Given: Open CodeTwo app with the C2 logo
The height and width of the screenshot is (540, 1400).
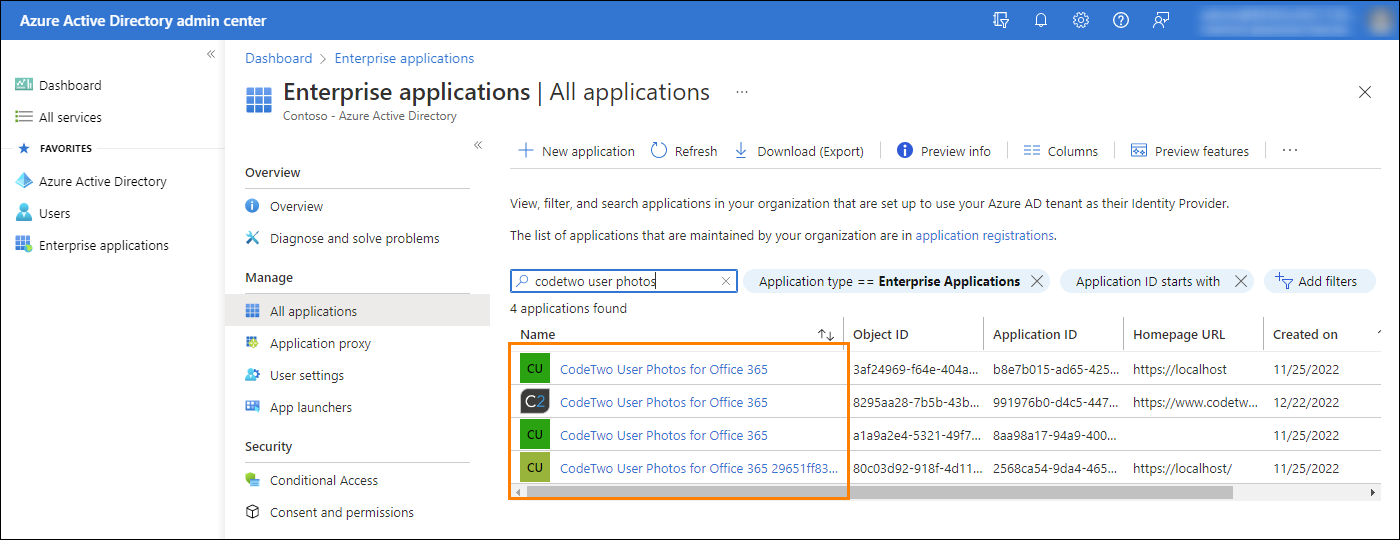Looking at the screenshot, I should pos(664,402).
